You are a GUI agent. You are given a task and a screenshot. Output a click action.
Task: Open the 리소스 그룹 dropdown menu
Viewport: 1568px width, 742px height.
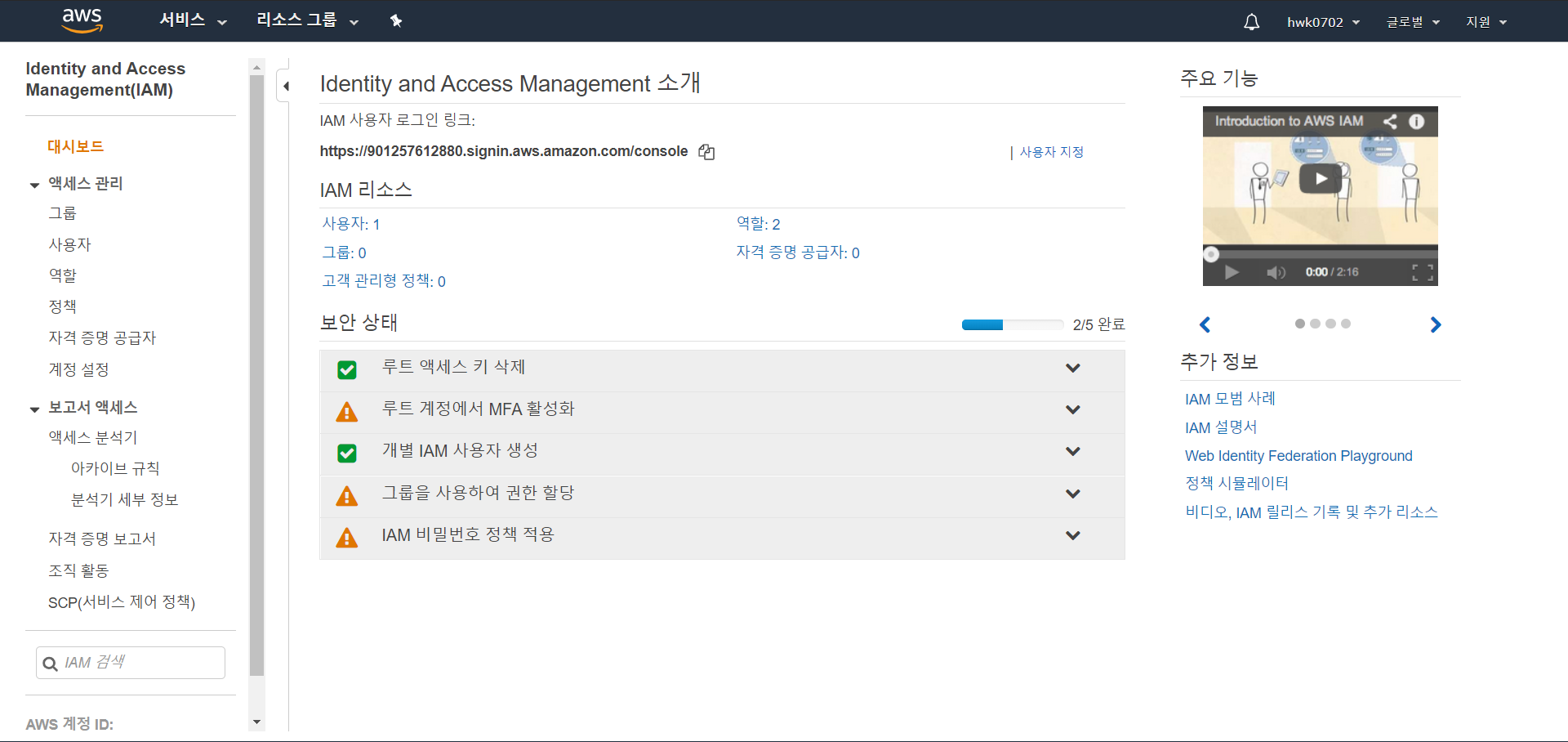(307, 20)
